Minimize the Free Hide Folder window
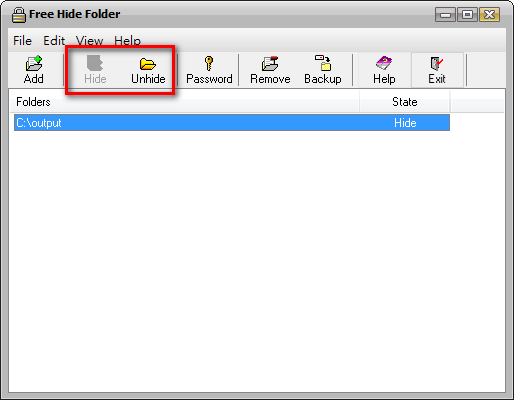This screenshot has width=514, height=400. 445,14
